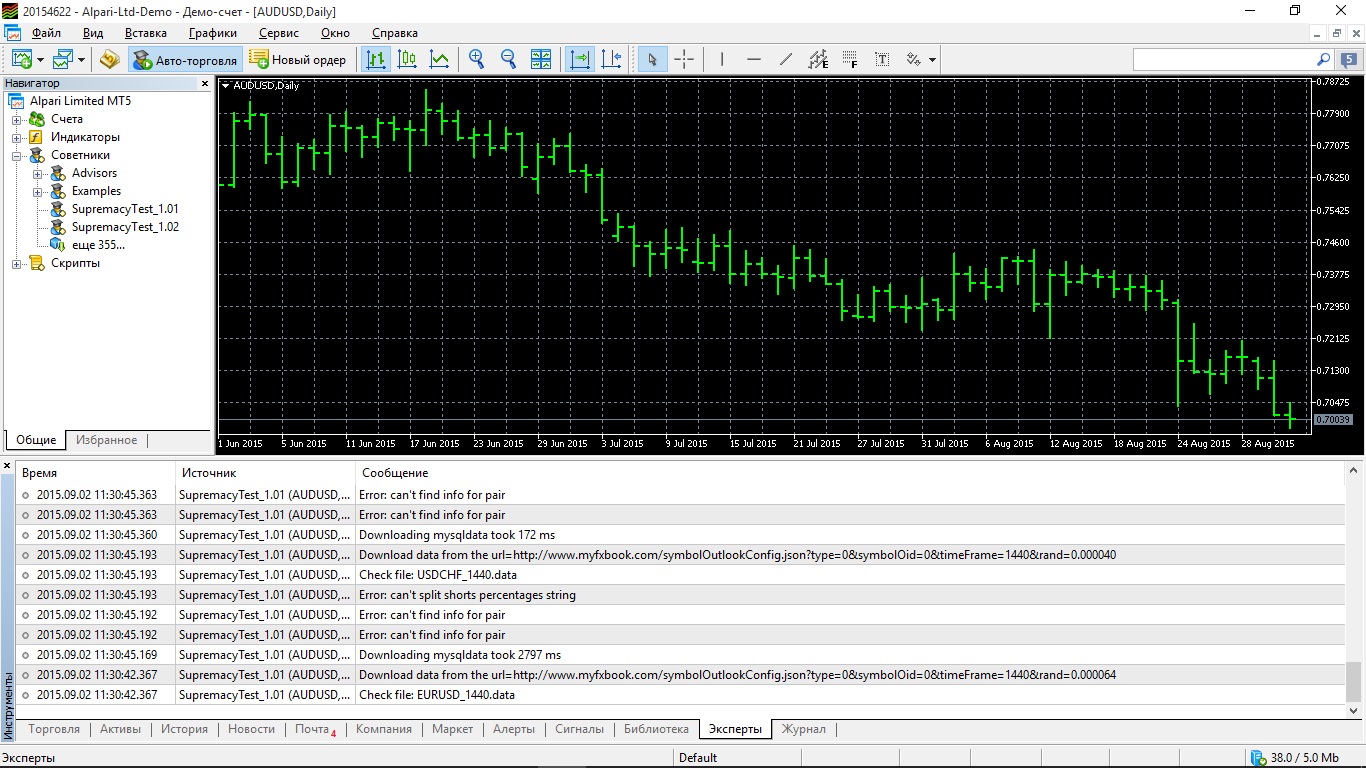Open the chat notifications icon
1366x768 pixels.
pos(1349,60)
